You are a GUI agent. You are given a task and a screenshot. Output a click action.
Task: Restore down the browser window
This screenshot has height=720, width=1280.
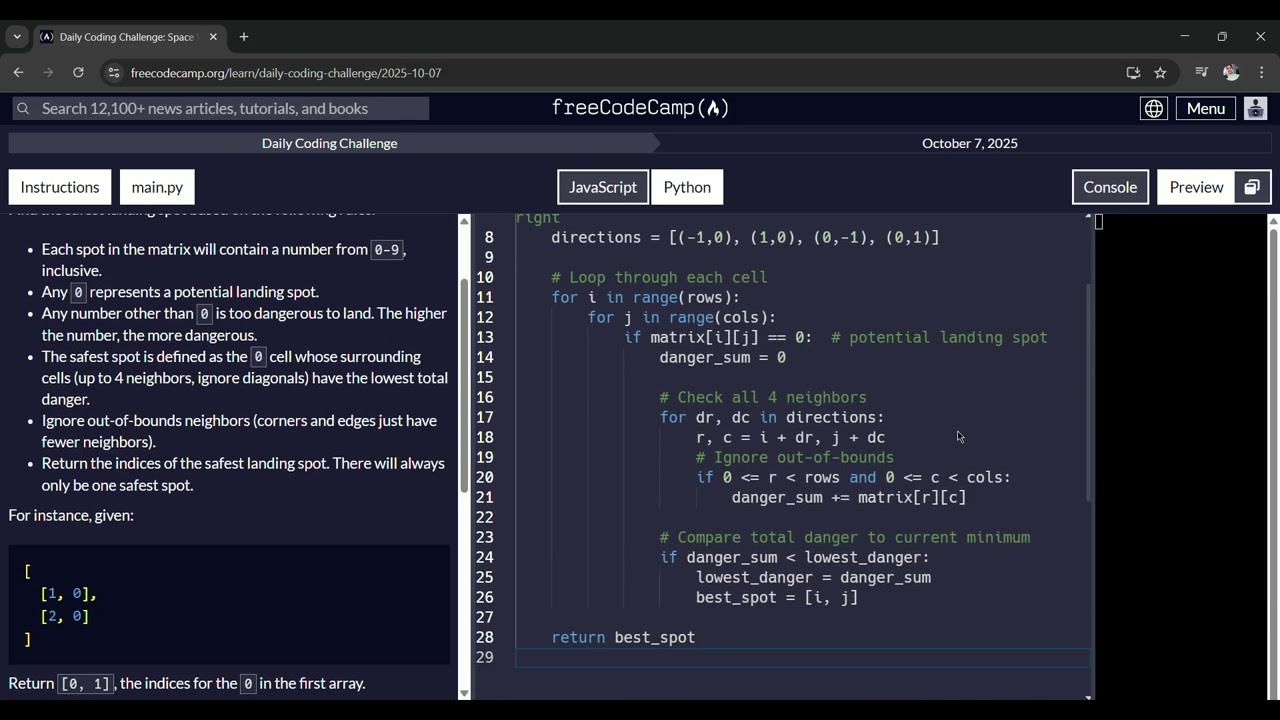point(1222,37)
